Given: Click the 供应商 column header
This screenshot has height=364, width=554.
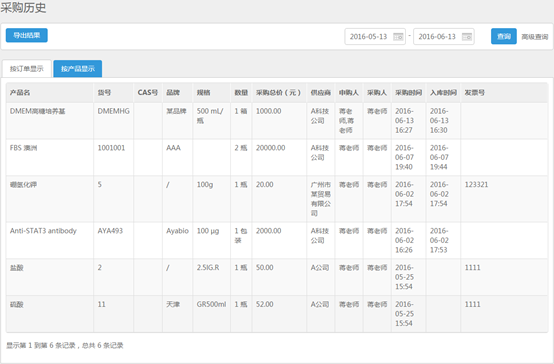Looking at the screenshot, I should pos(321,93).
